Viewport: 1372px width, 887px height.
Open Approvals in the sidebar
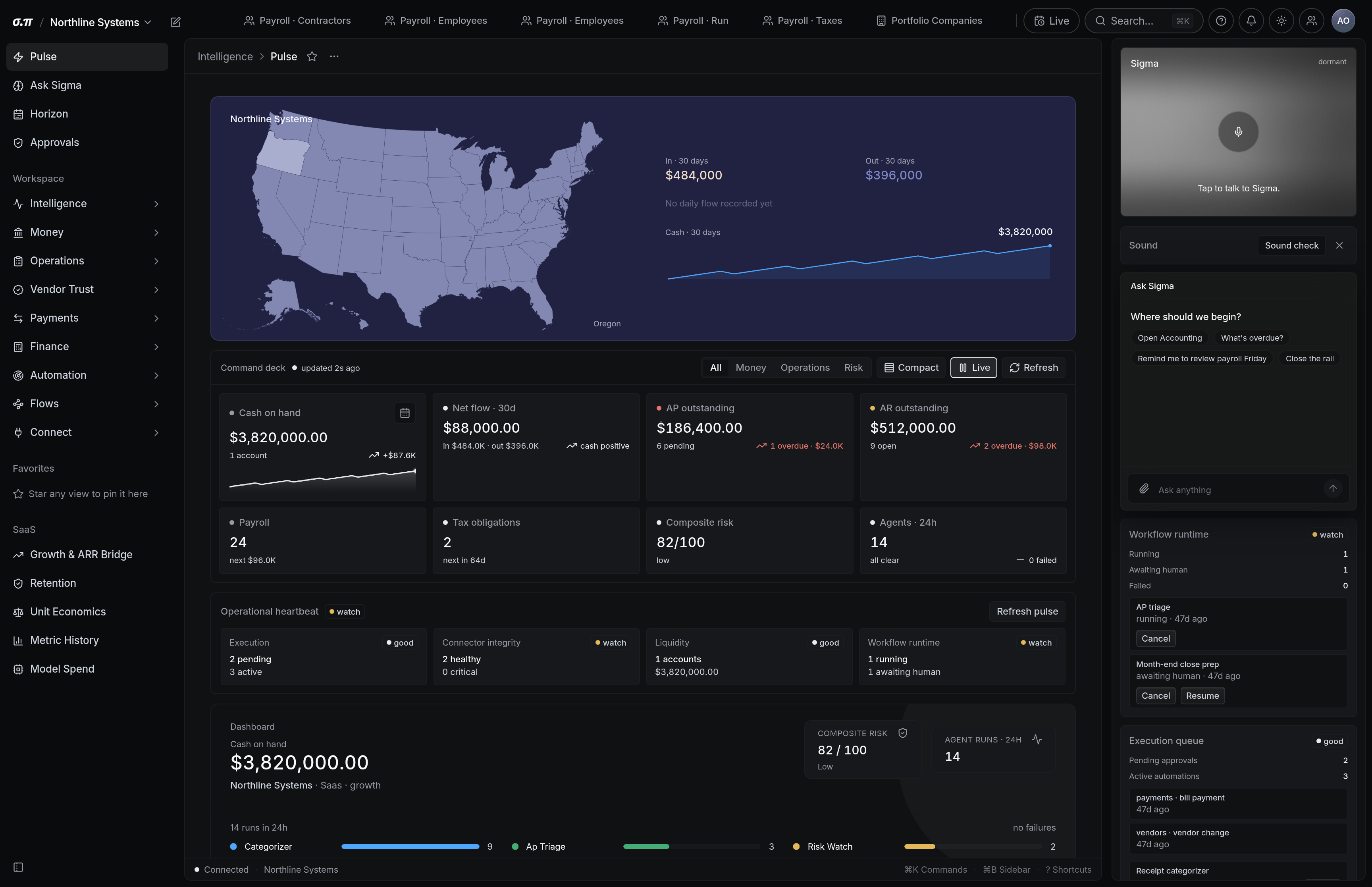[87, 142]
